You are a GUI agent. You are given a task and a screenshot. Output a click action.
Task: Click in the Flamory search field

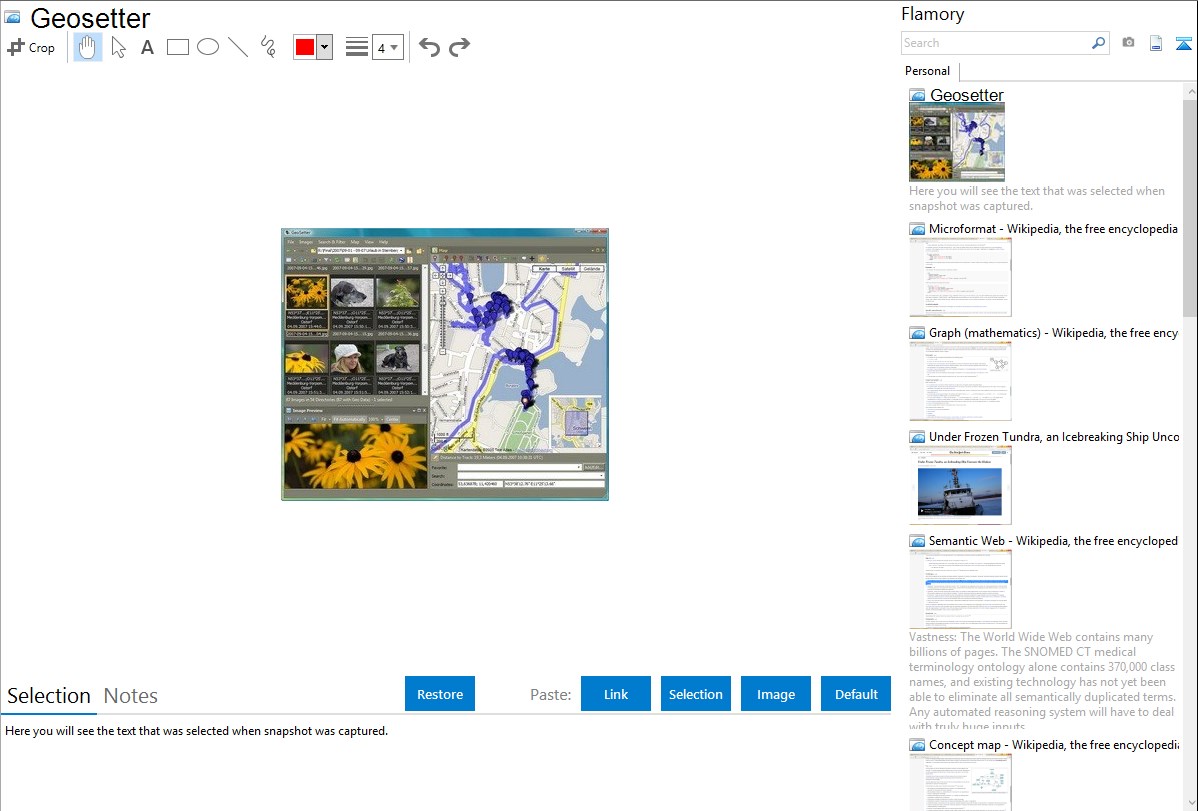(995, 43)
